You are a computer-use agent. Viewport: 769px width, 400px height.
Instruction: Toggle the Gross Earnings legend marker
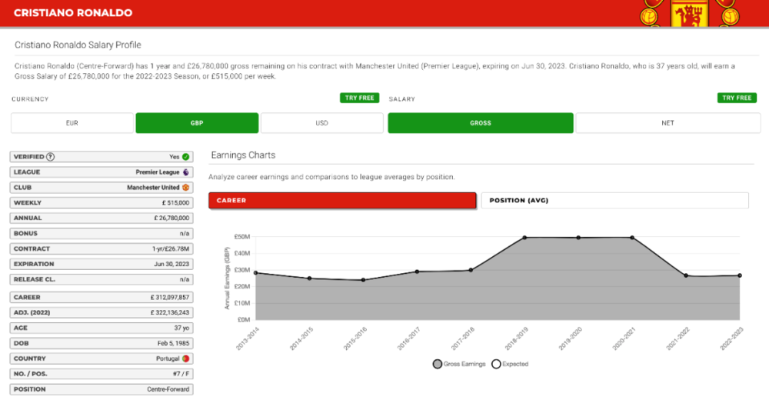tap(438, 363)
